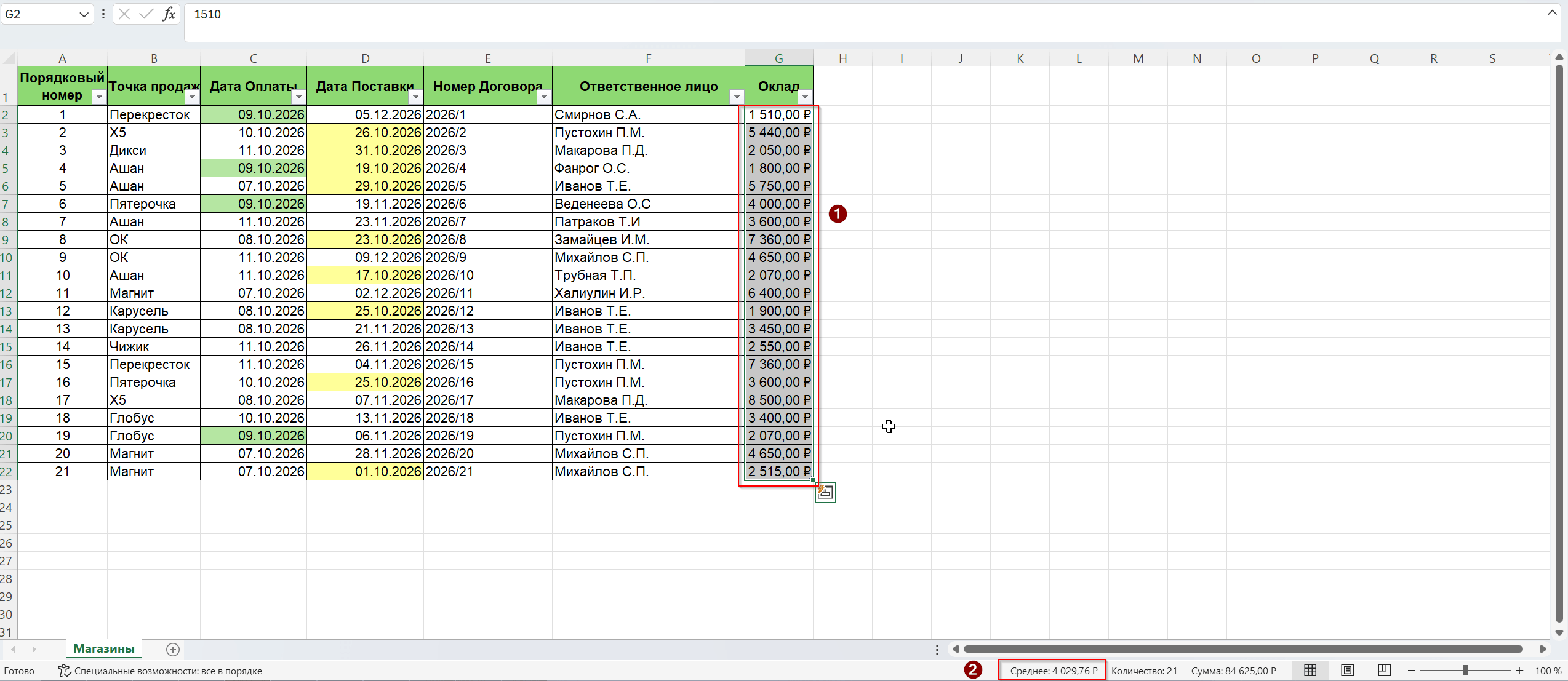Click the Сумма: 84 625,00 ₽ status entry
Viewport: 1568px width, 681px height.
coord(1233,671)
